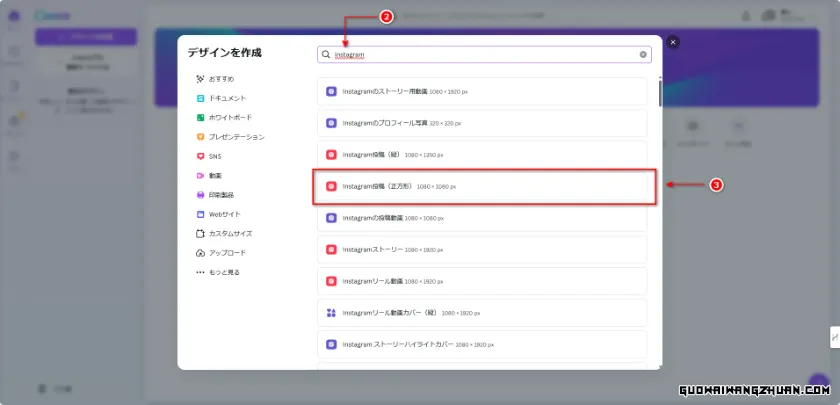This screenshot has height=405, width=840.
Task: Open the プレゼンテーション category
Action: tap(230, 137)
